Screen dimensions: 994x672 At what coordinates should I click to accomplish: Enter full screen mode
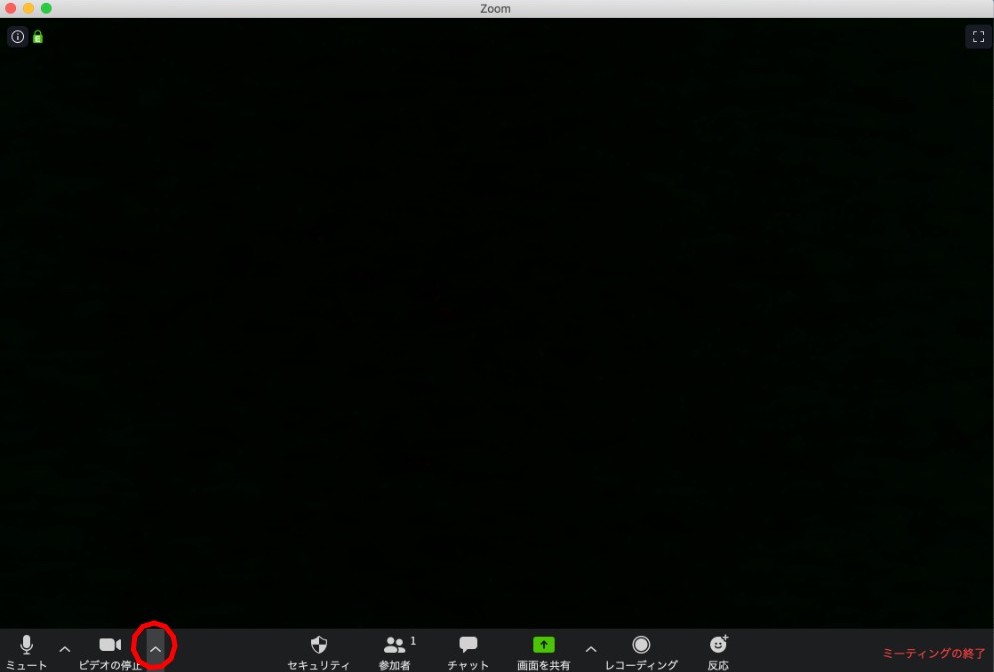pos(977,37)
